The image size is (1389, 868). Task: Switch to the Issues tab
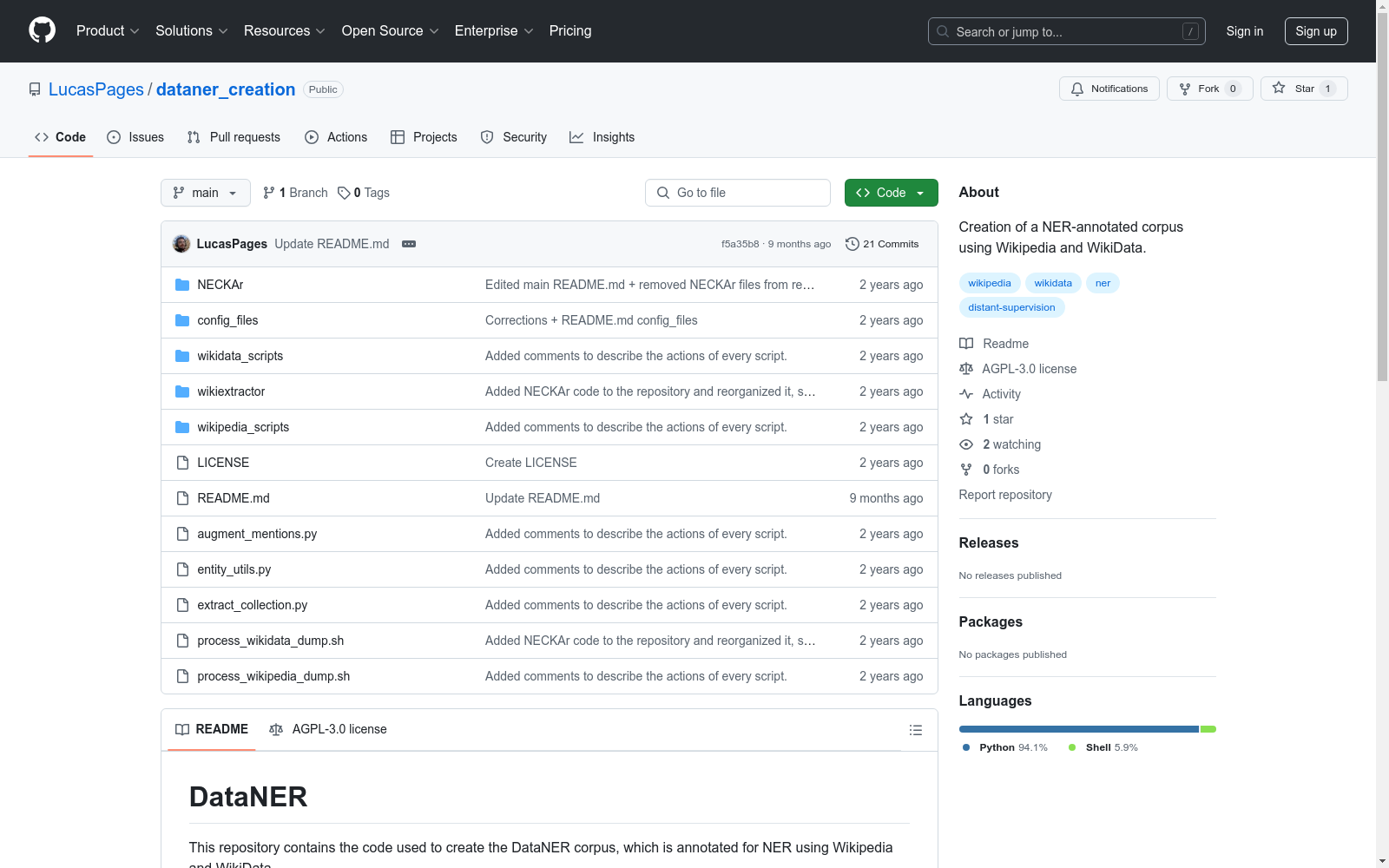click(135, 137)
